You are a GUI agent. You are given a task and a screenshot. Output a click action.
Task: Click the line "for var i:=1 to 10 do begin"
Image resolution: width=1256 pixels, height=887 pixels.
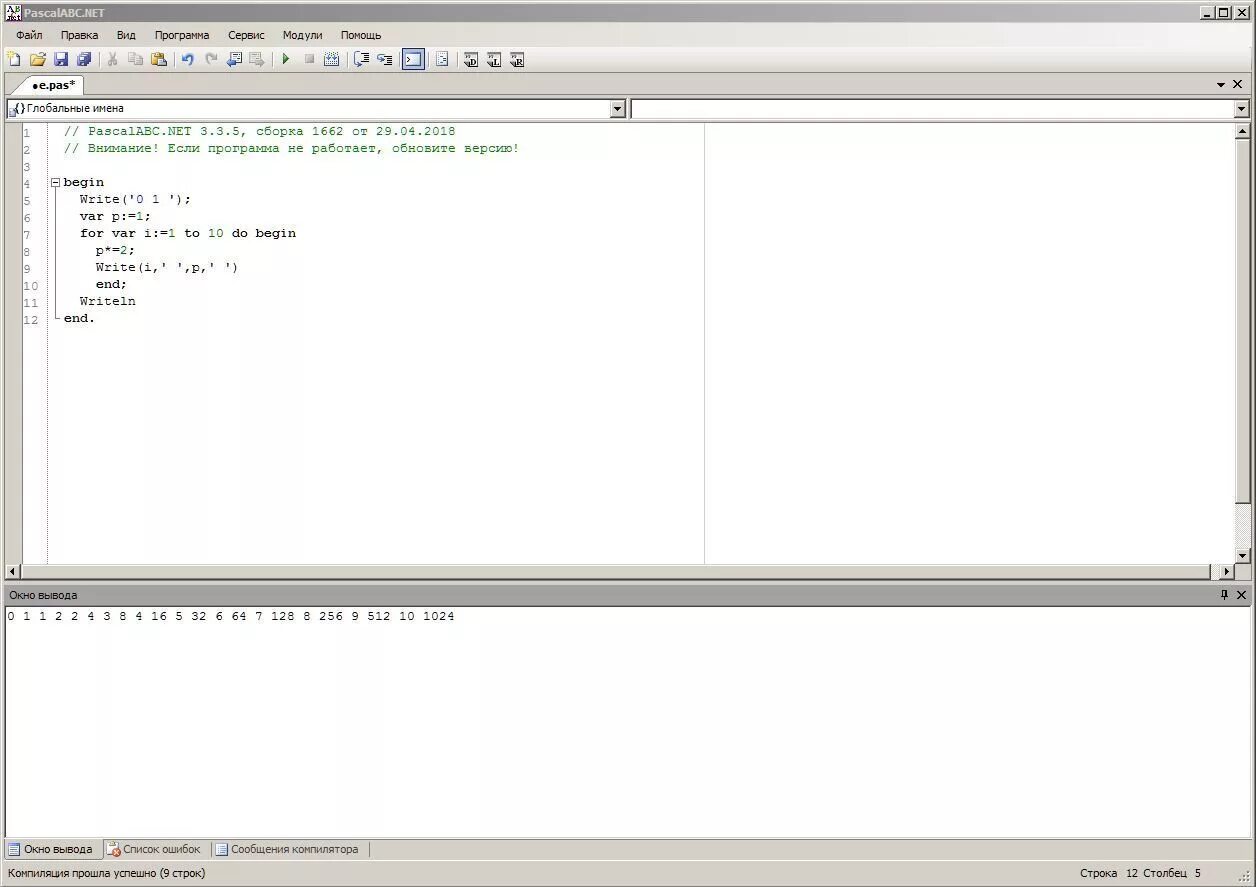click(x=188, y=233)
